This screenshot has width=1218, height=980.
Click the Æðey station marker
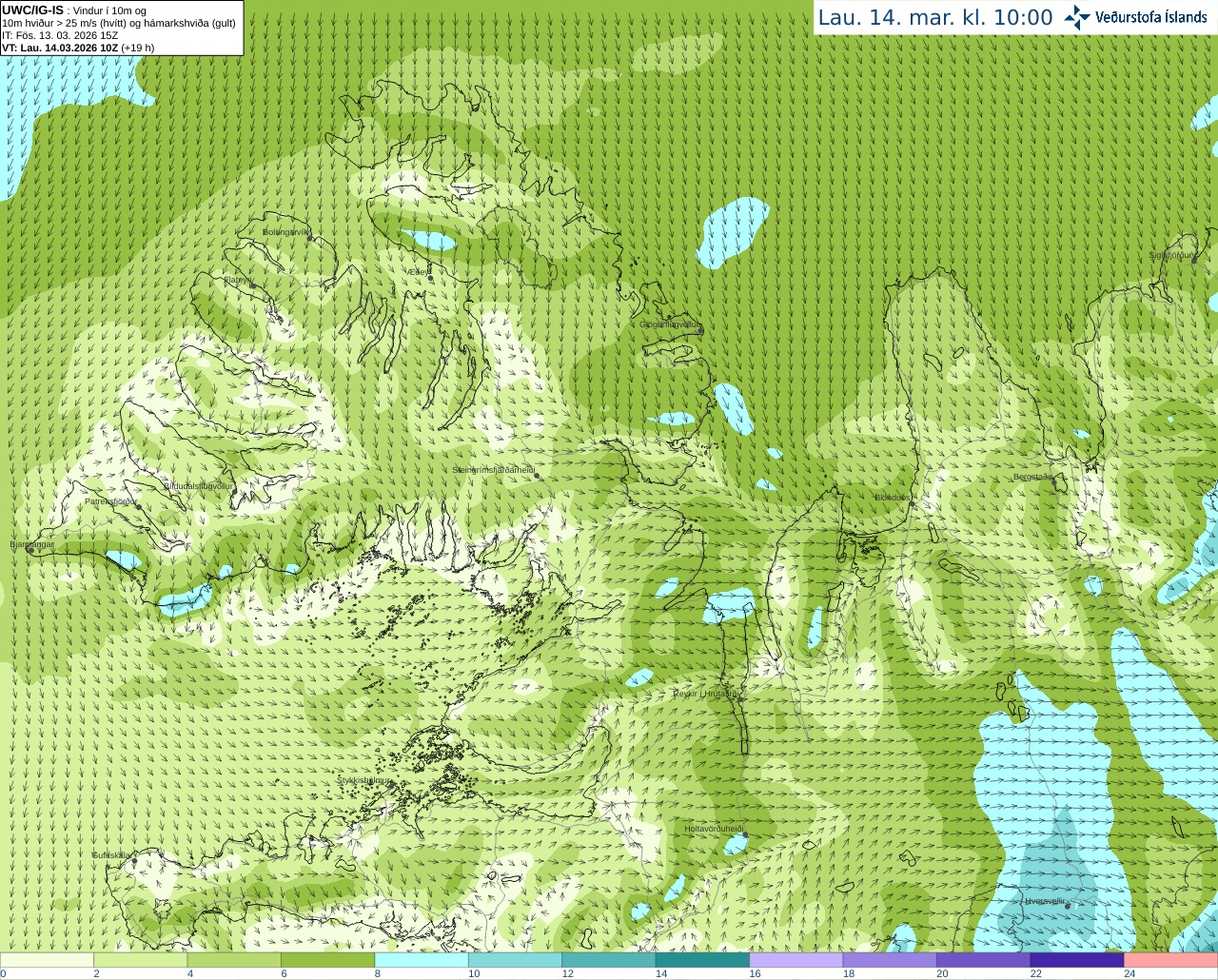click(430, 277)
